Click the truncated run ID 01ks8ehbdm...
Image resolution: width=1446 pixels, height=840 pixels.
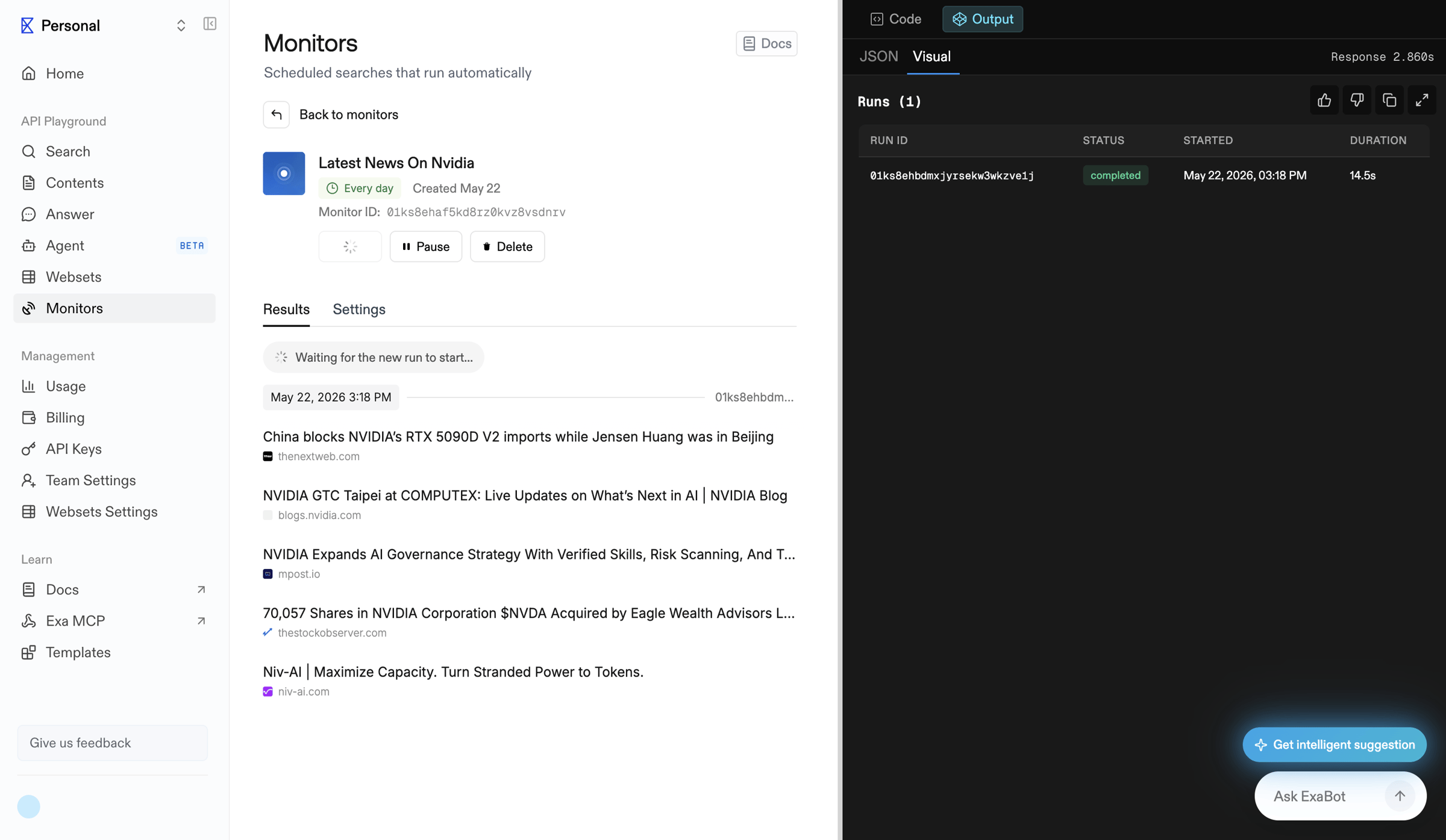click(754, 397)
